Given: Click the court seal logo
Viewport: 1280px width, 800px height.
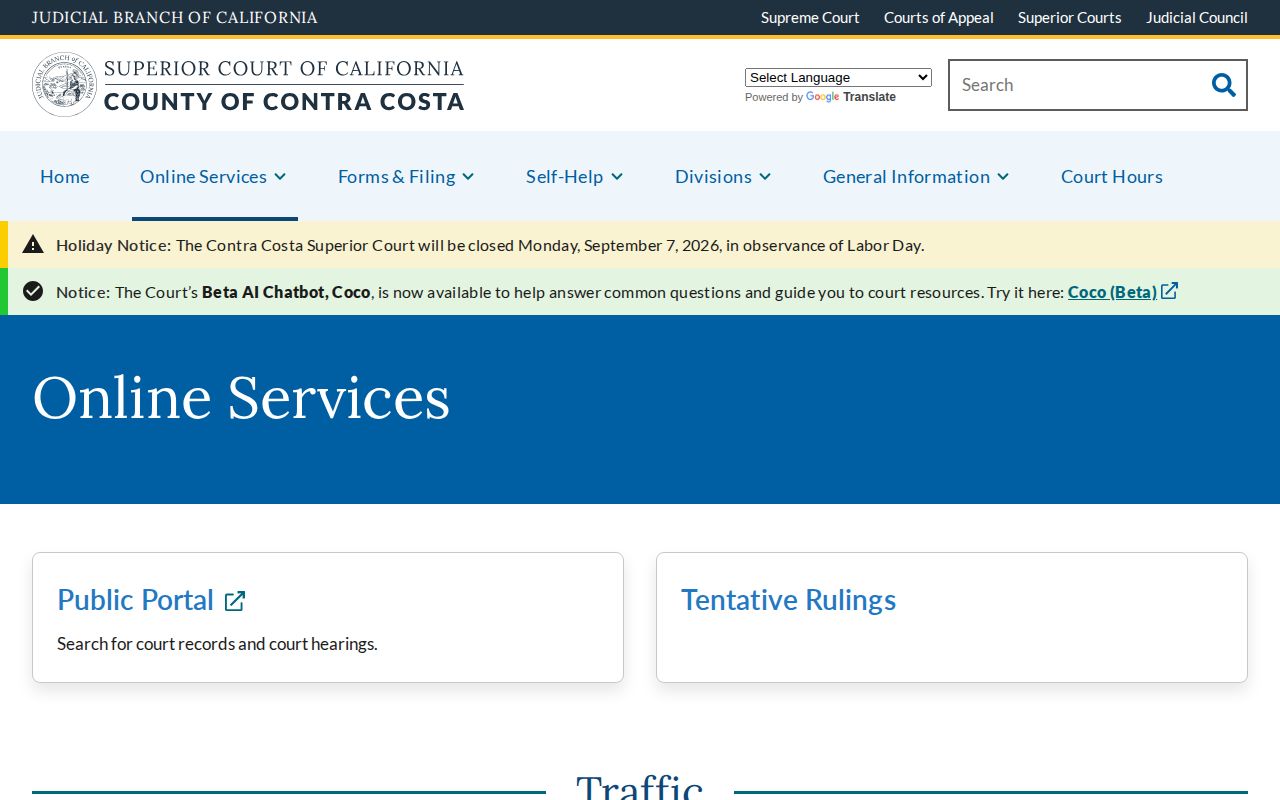Looking at the screenshot, I should click(64, 85).
